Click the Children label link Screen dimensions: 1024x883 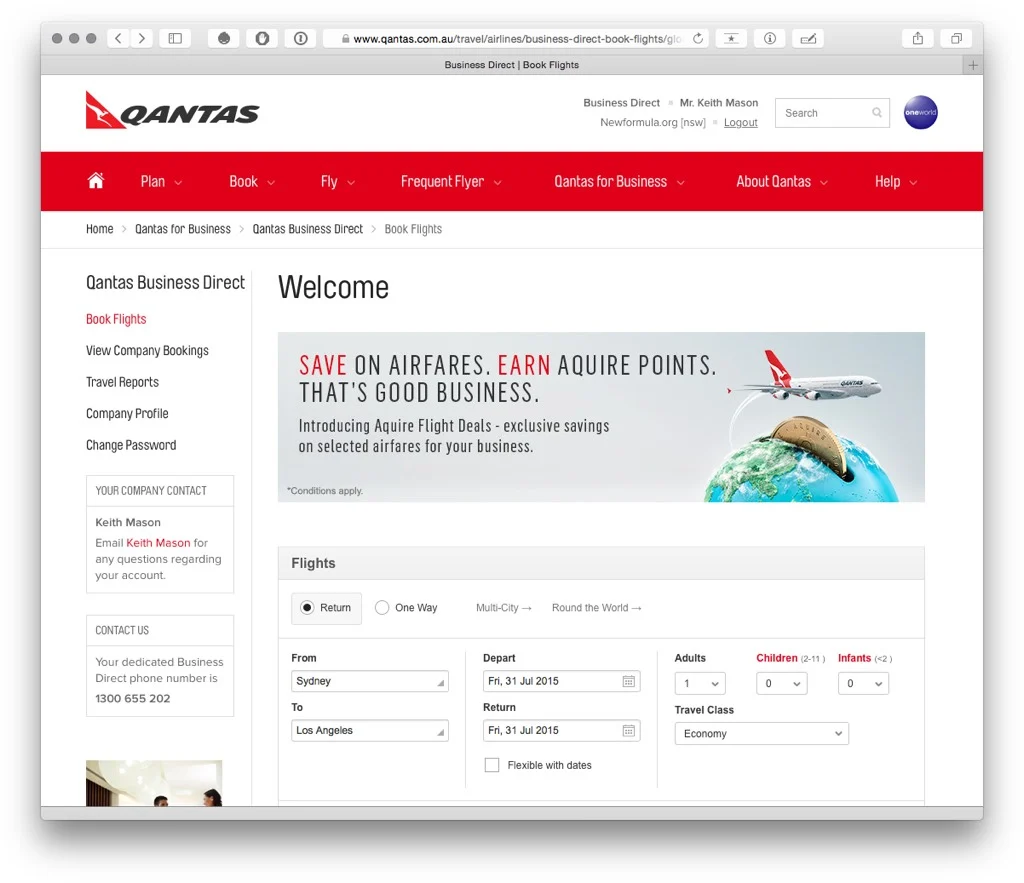click(776, 658)
